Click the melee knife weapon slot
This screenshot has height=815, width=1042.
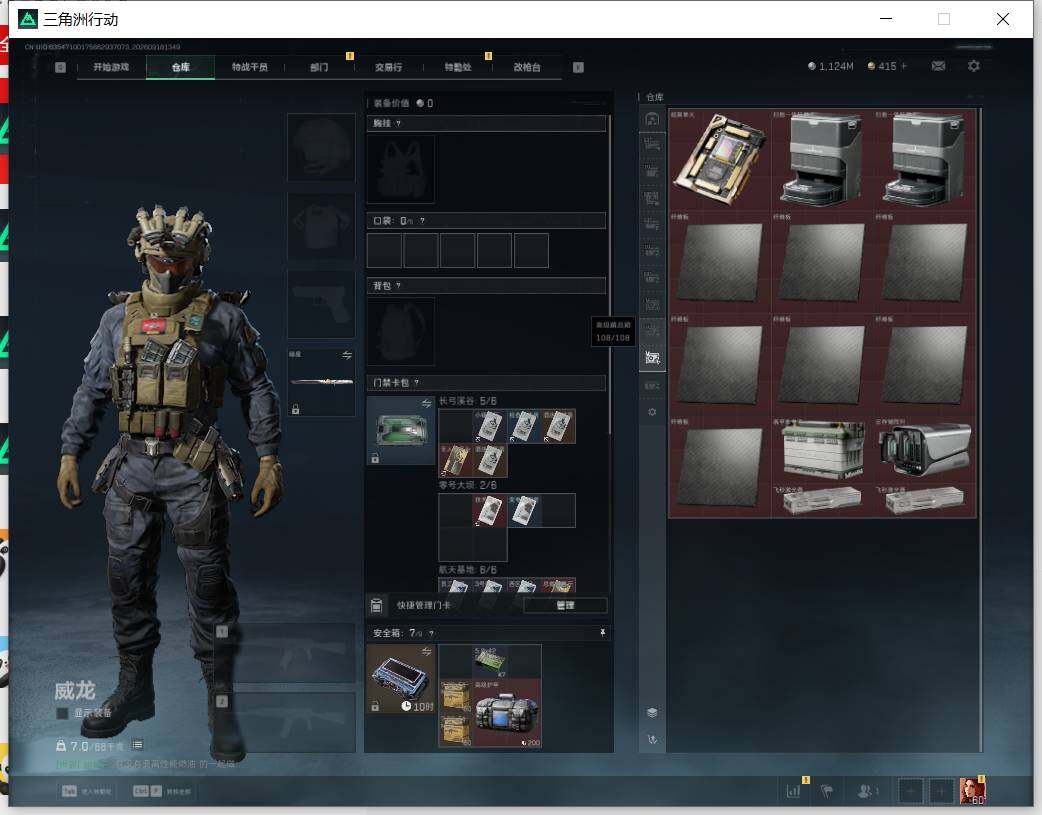[x=321, y=382]
